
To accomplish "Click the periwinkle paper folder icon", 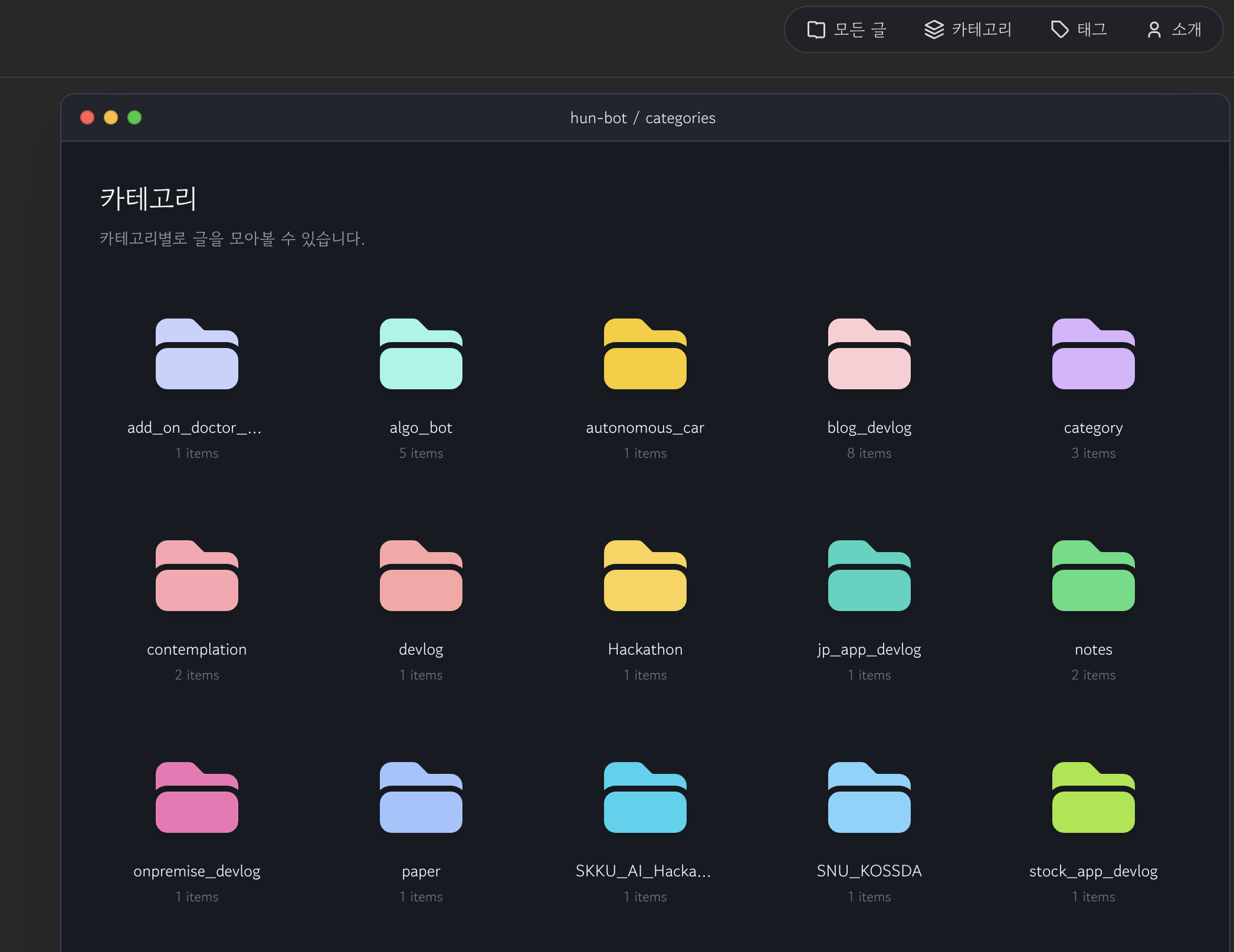I will [421, 797].
